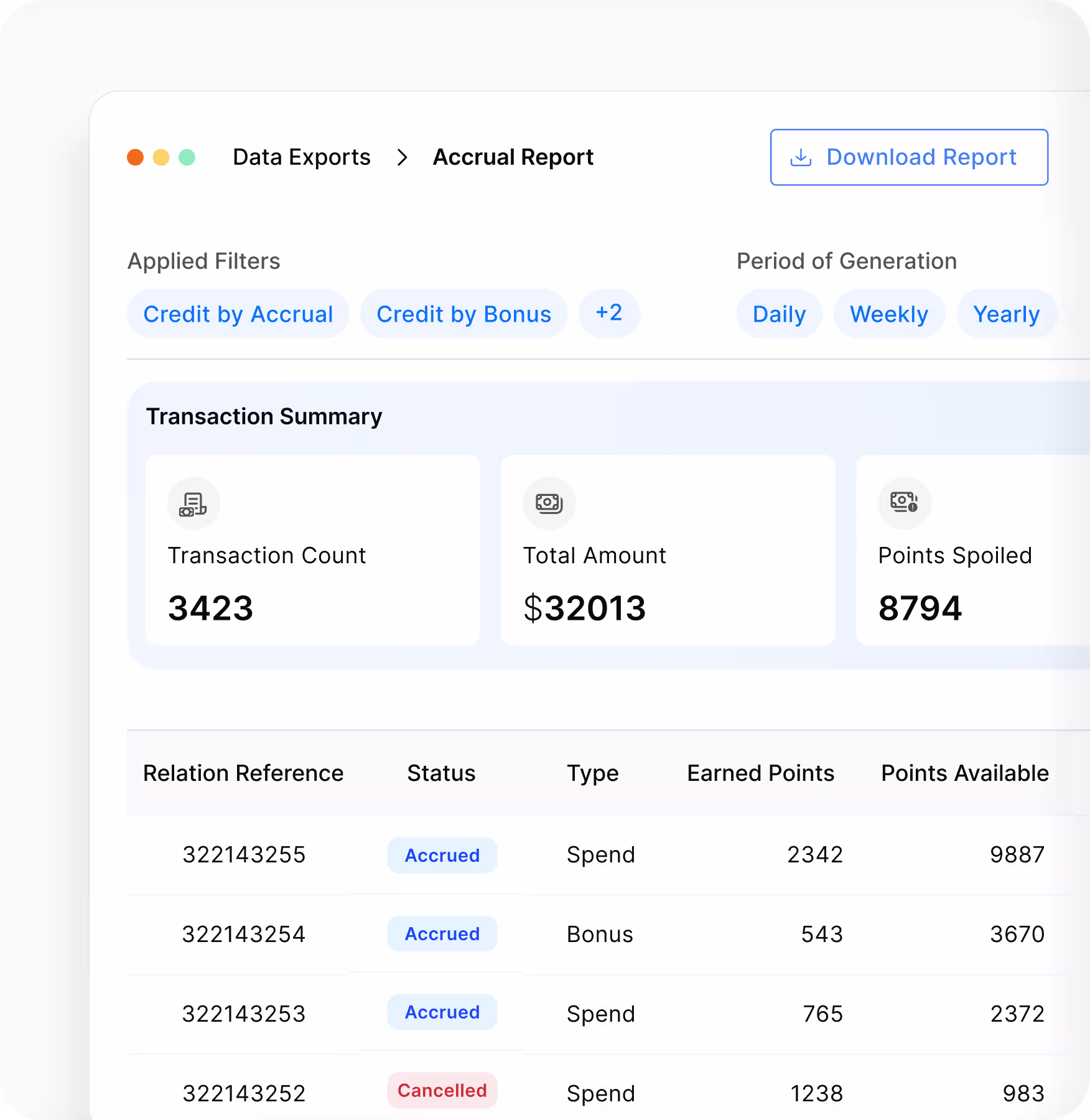The image size is (1090, 1120).
Task: Click the Points Available column header
Action: pos(966,773)
